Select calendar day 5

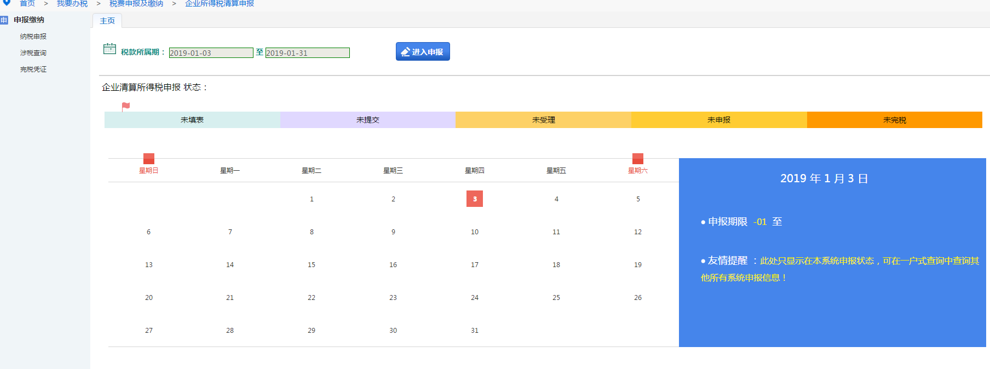(638, 199)
